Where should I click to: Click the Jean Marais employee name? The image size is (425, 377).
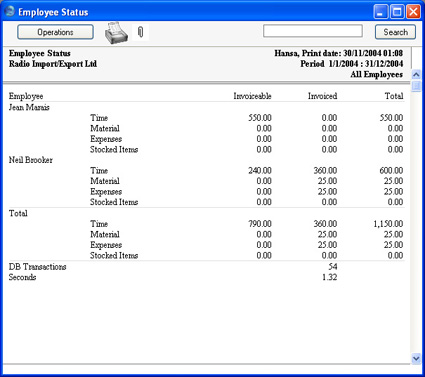[29, 107]
